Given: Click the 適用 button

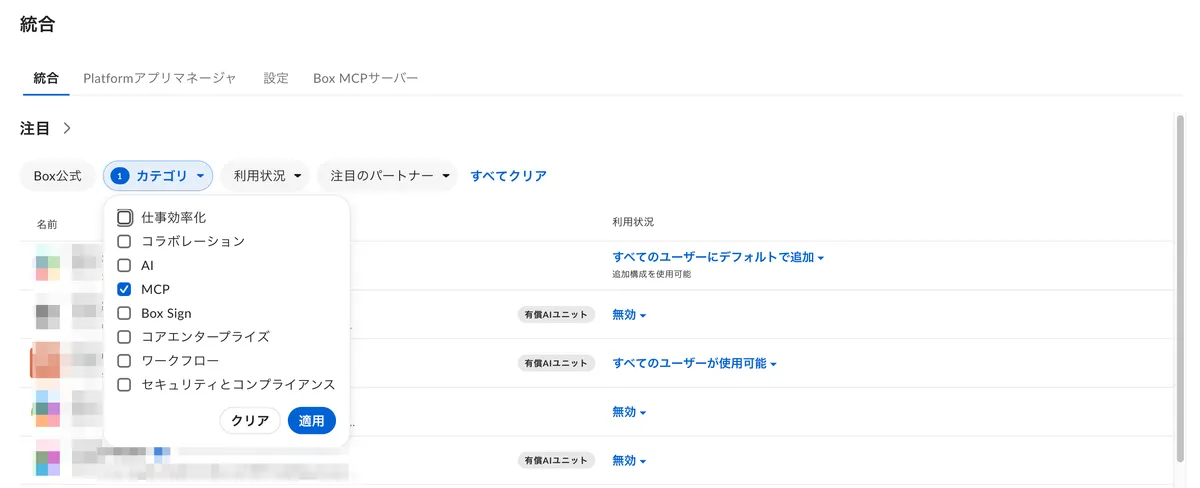Looking at the screenshot, I should (312, 421).
